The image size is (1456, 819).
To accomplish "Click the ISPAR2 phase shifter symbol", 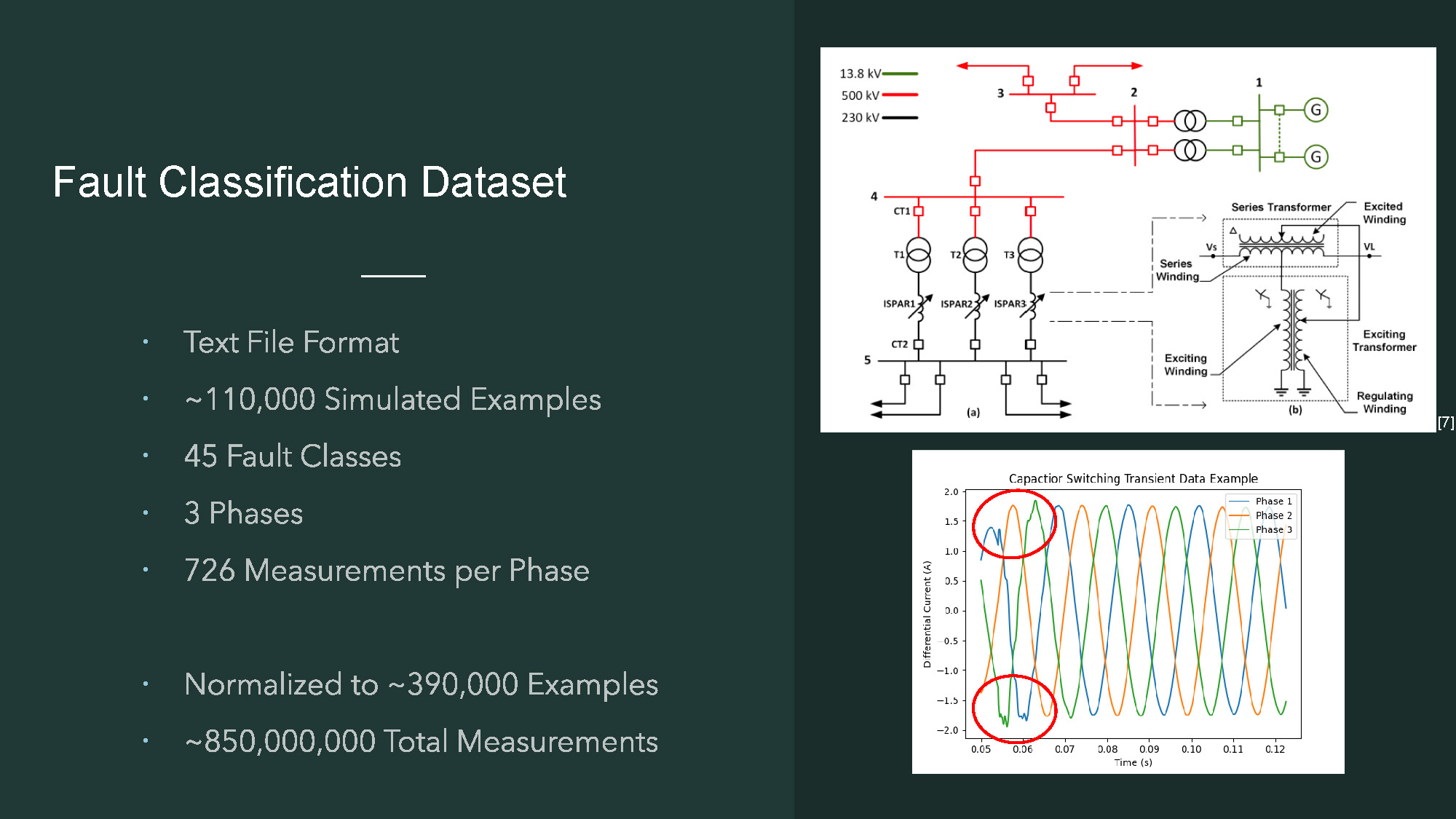I will [x=978, y=306].
